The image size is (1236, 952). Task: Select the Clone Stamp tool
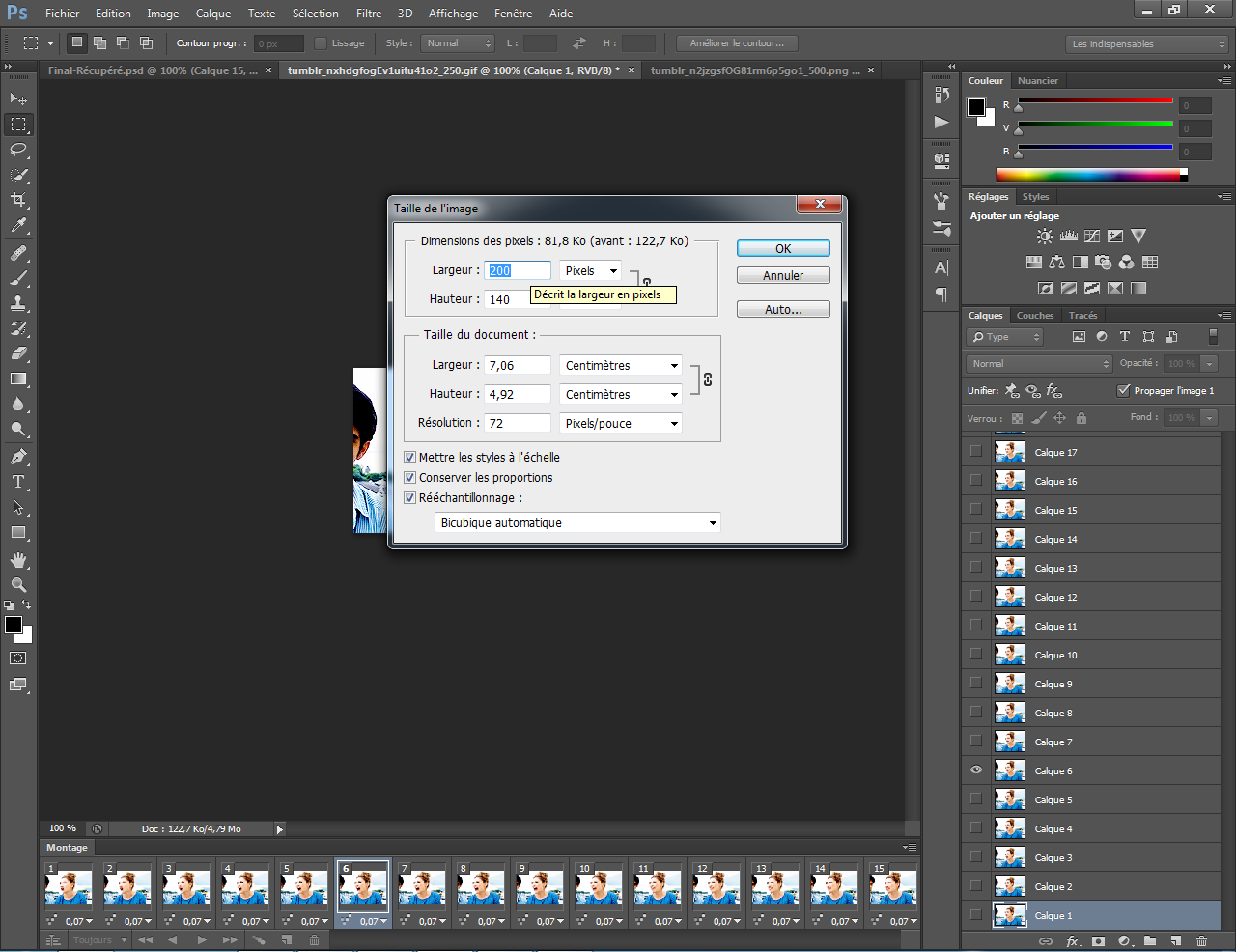pyautogui.click(x=18, y=303)
